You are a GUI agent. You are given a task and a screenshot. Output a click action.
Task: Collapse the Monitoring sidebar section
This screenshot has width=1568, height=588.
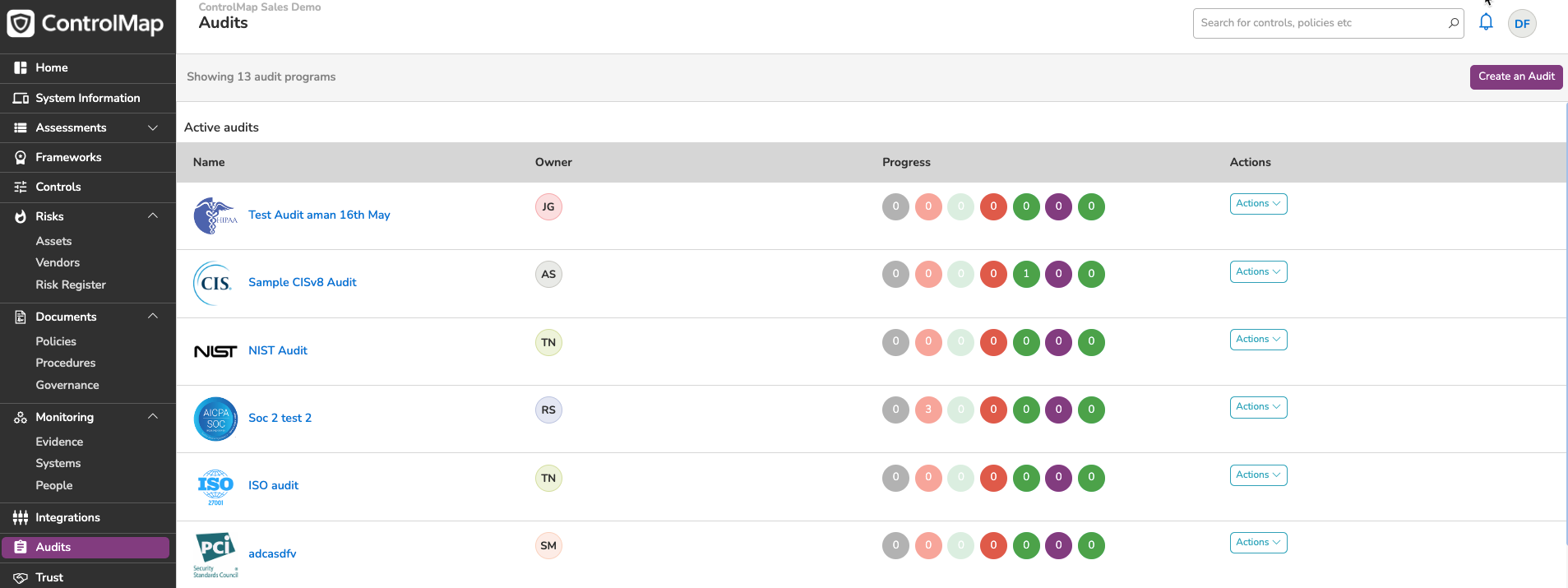153,416
